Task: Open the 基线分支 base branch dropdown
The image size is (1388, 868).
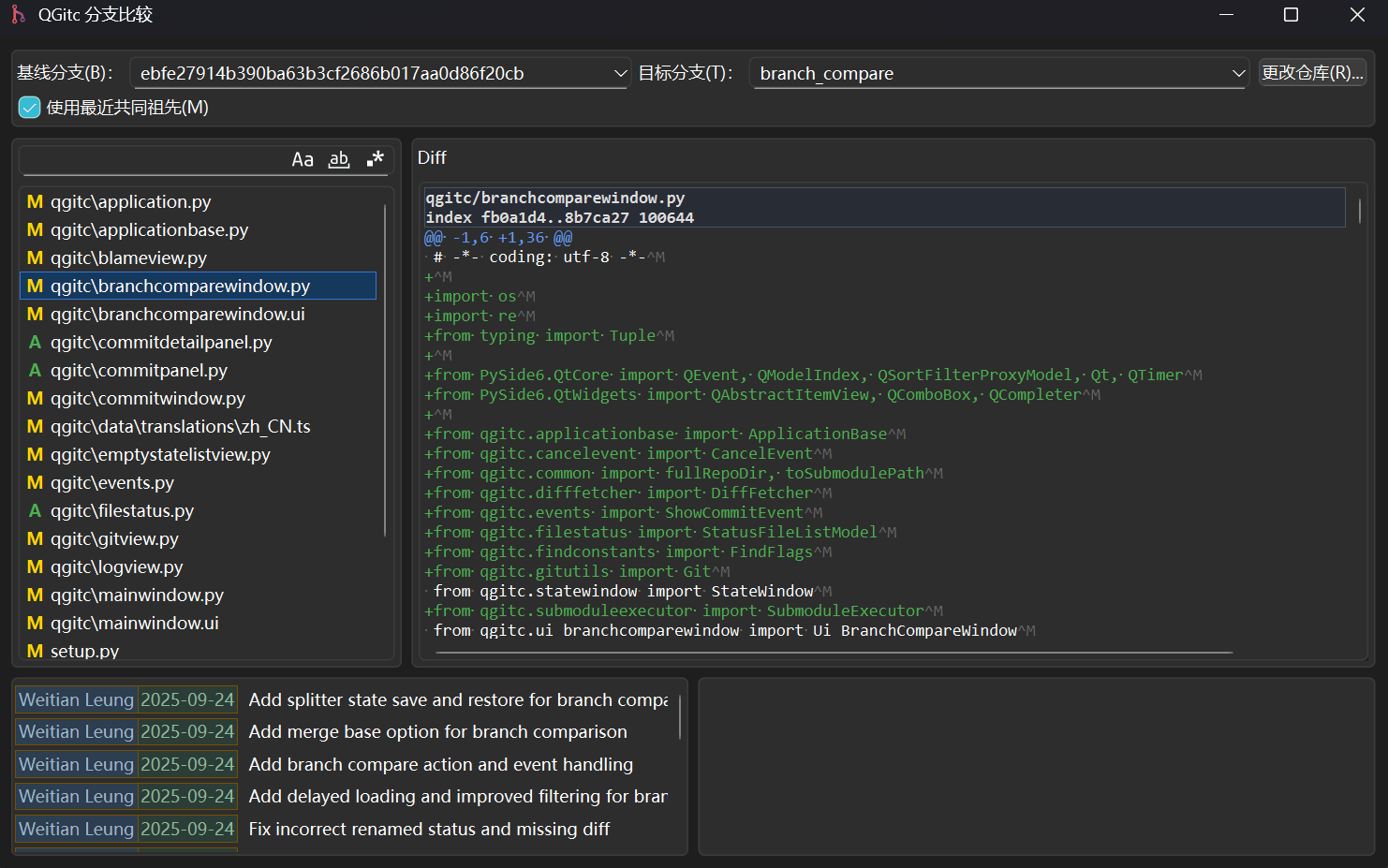Action: click(620, 73)
